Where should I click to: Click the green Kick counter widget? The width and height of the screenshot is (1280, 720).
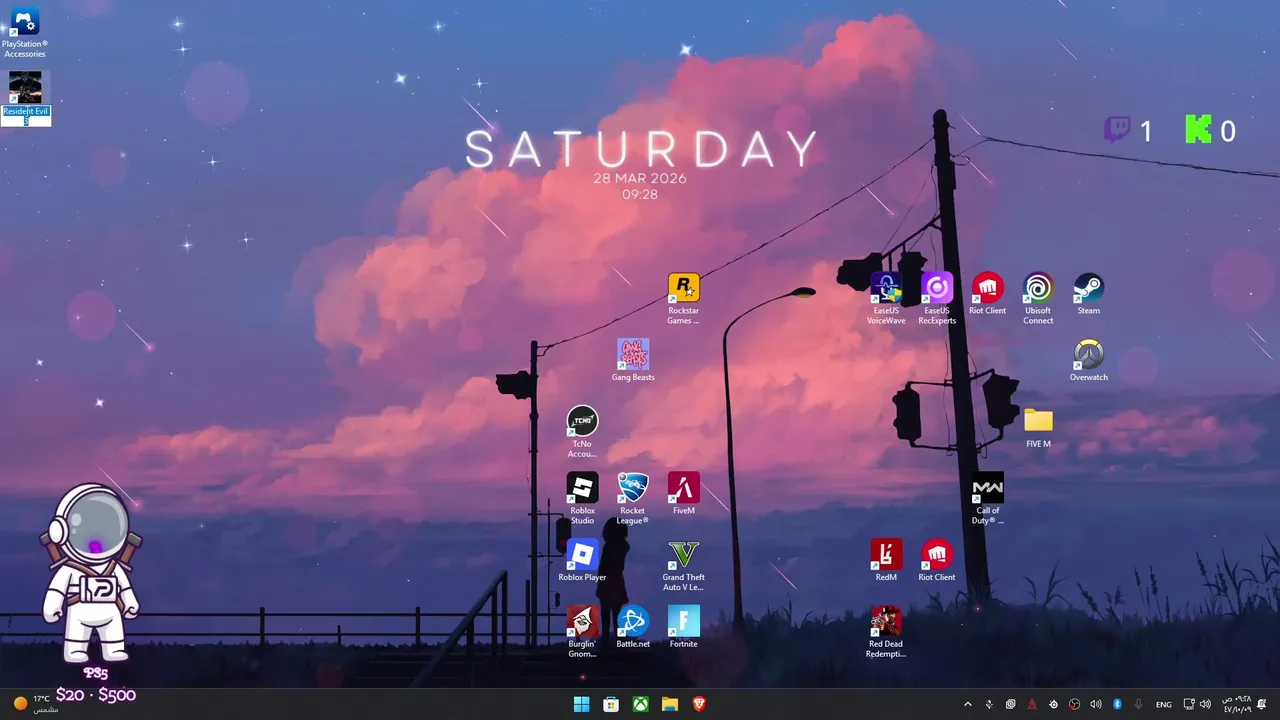click(1210, 130)
